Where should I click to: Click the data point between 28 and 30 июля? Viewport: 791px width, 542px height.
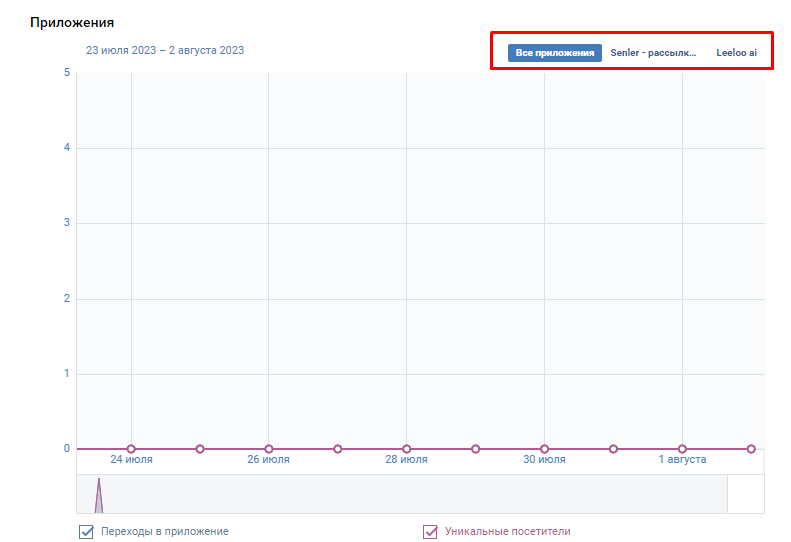click(x=476, y=449)
